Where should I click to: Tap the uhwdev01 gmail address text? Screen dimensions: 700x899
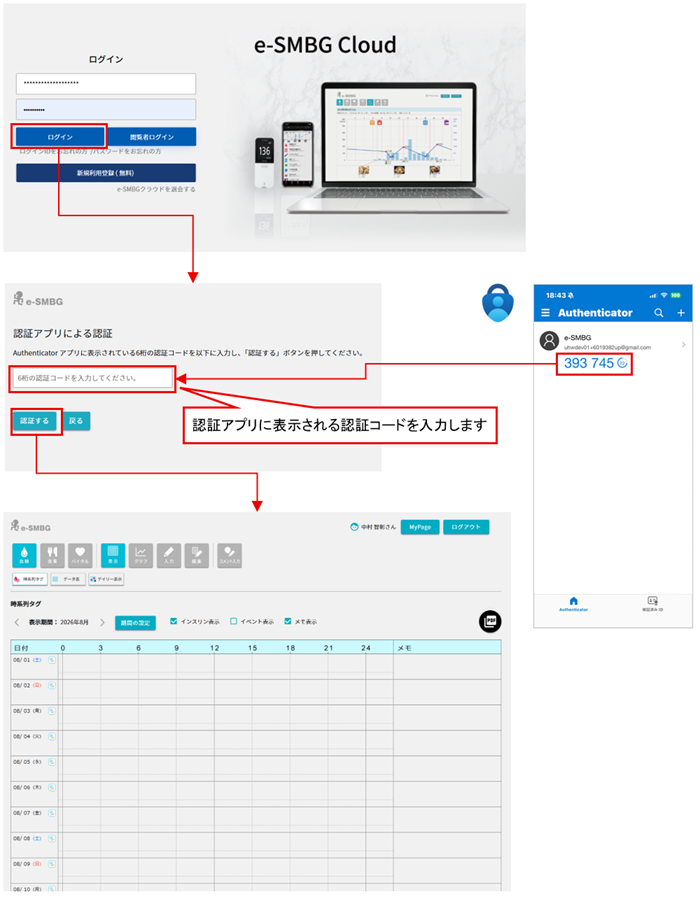click(x=607, y=347)
